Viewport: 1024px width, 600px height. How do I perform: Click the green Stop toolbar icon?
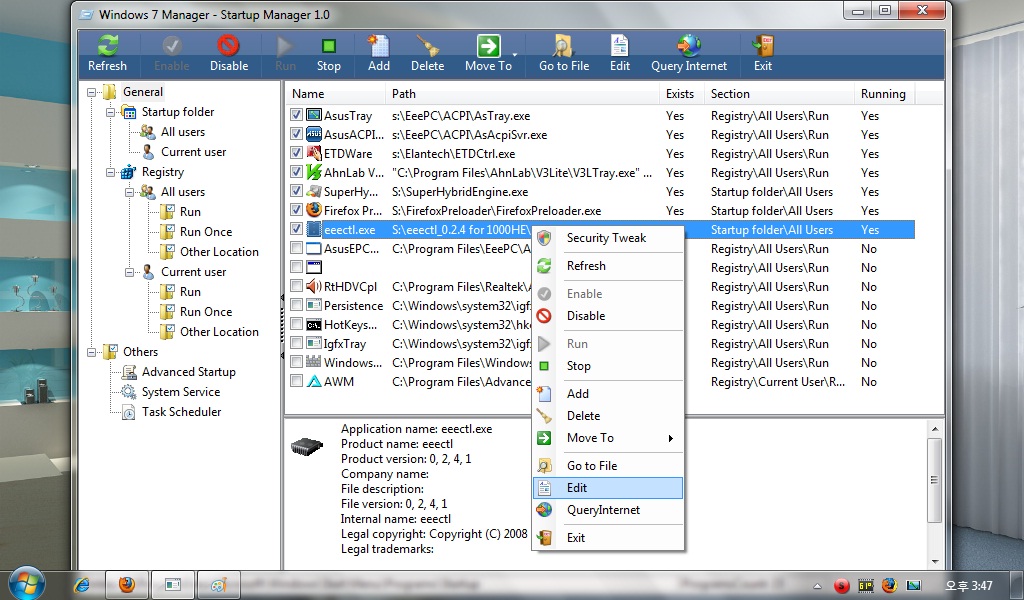[328, 45]
